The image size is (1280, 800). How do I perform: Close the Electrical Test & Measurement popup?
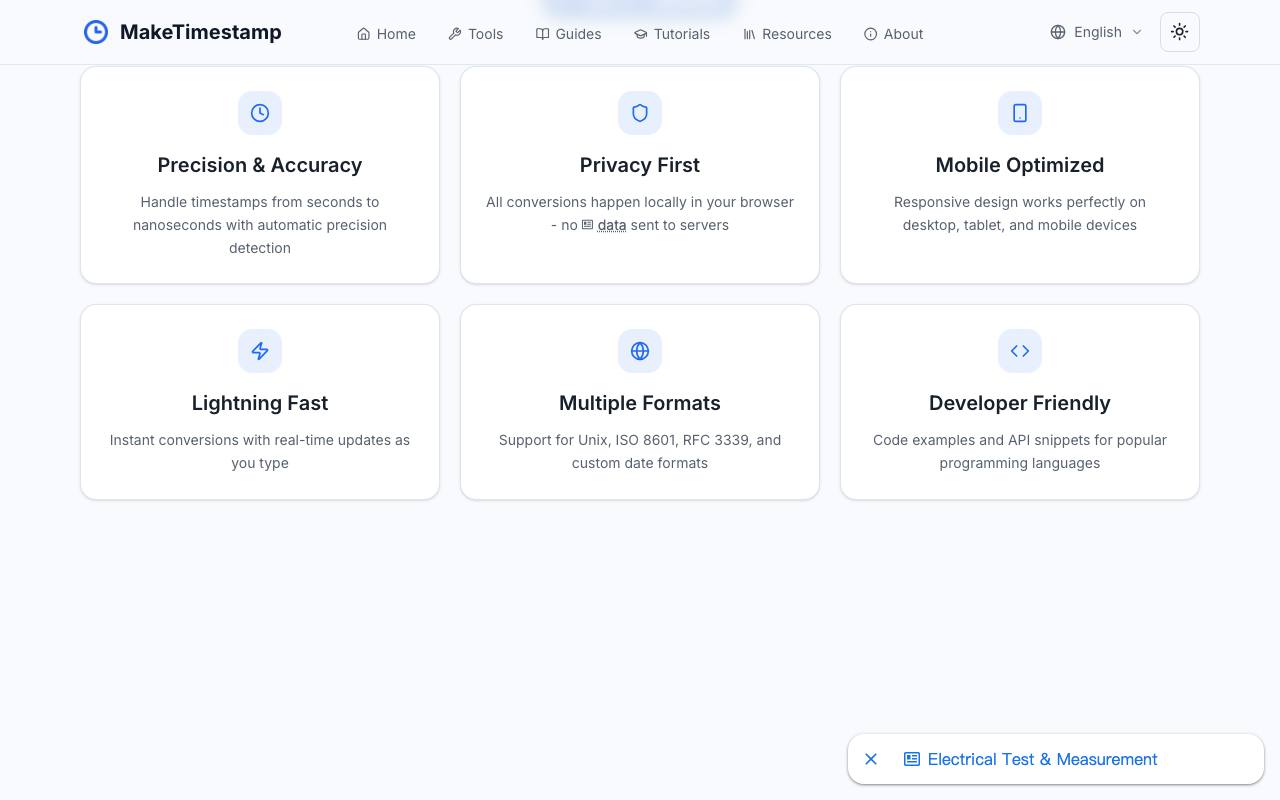tap(871, 759)
